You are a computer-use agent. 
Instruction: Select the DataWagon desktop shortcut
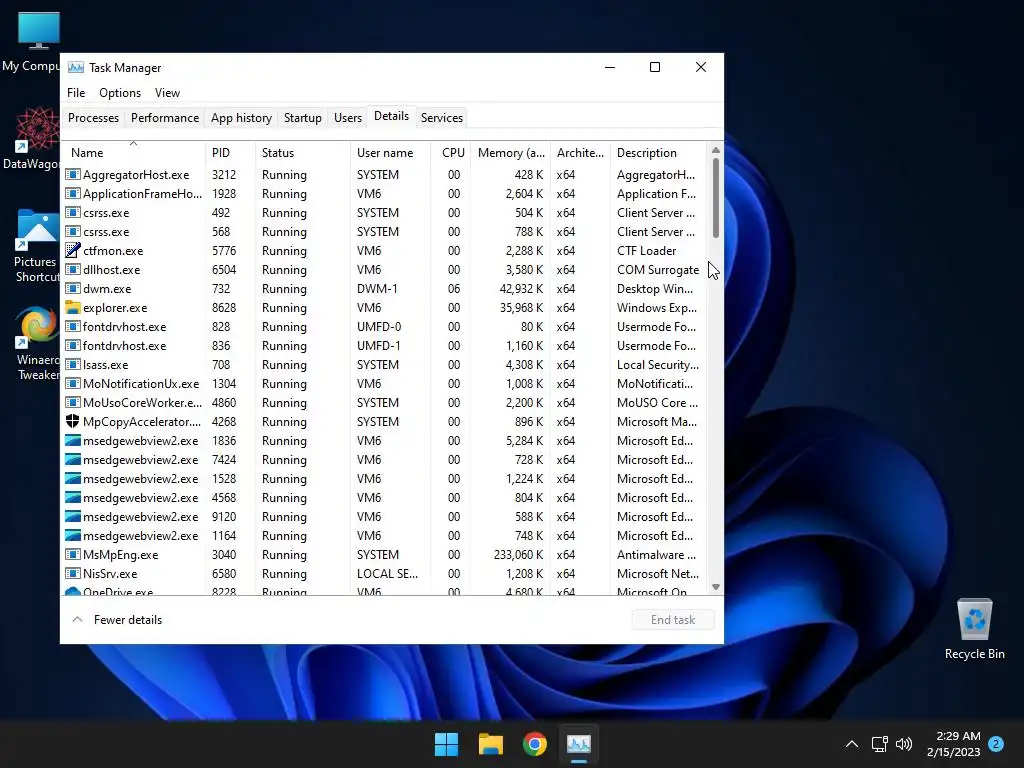31,138
